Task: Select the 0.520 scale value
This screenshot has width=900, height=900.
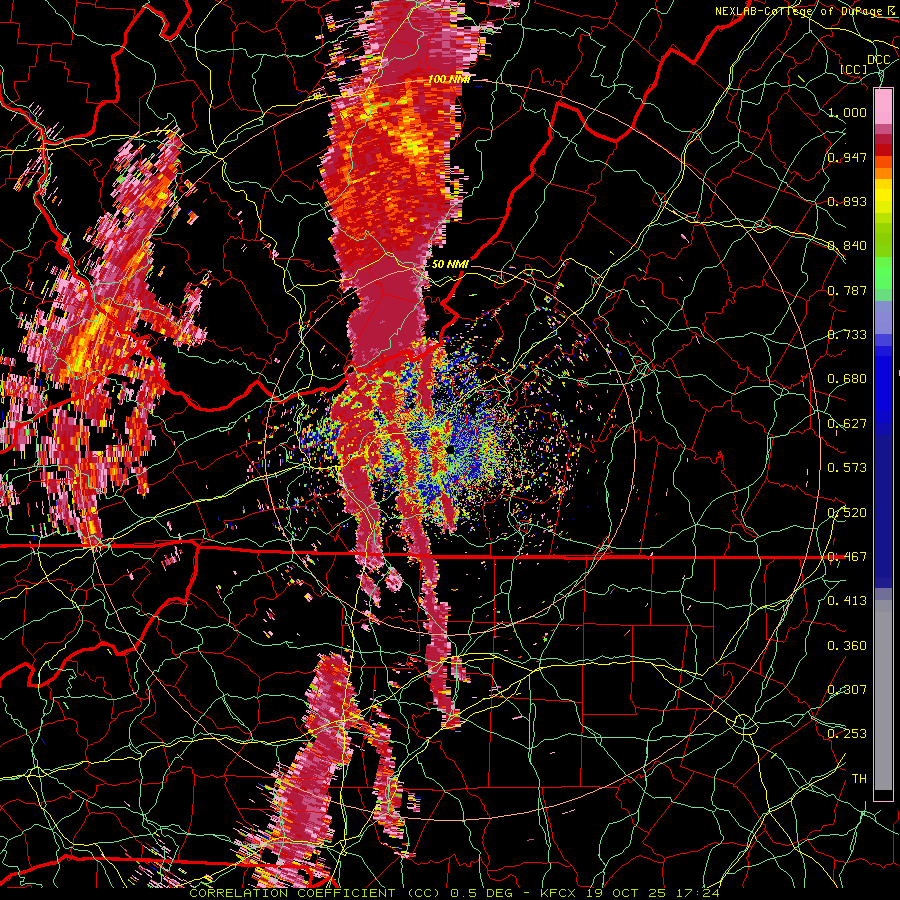Action: pos(847,513)
